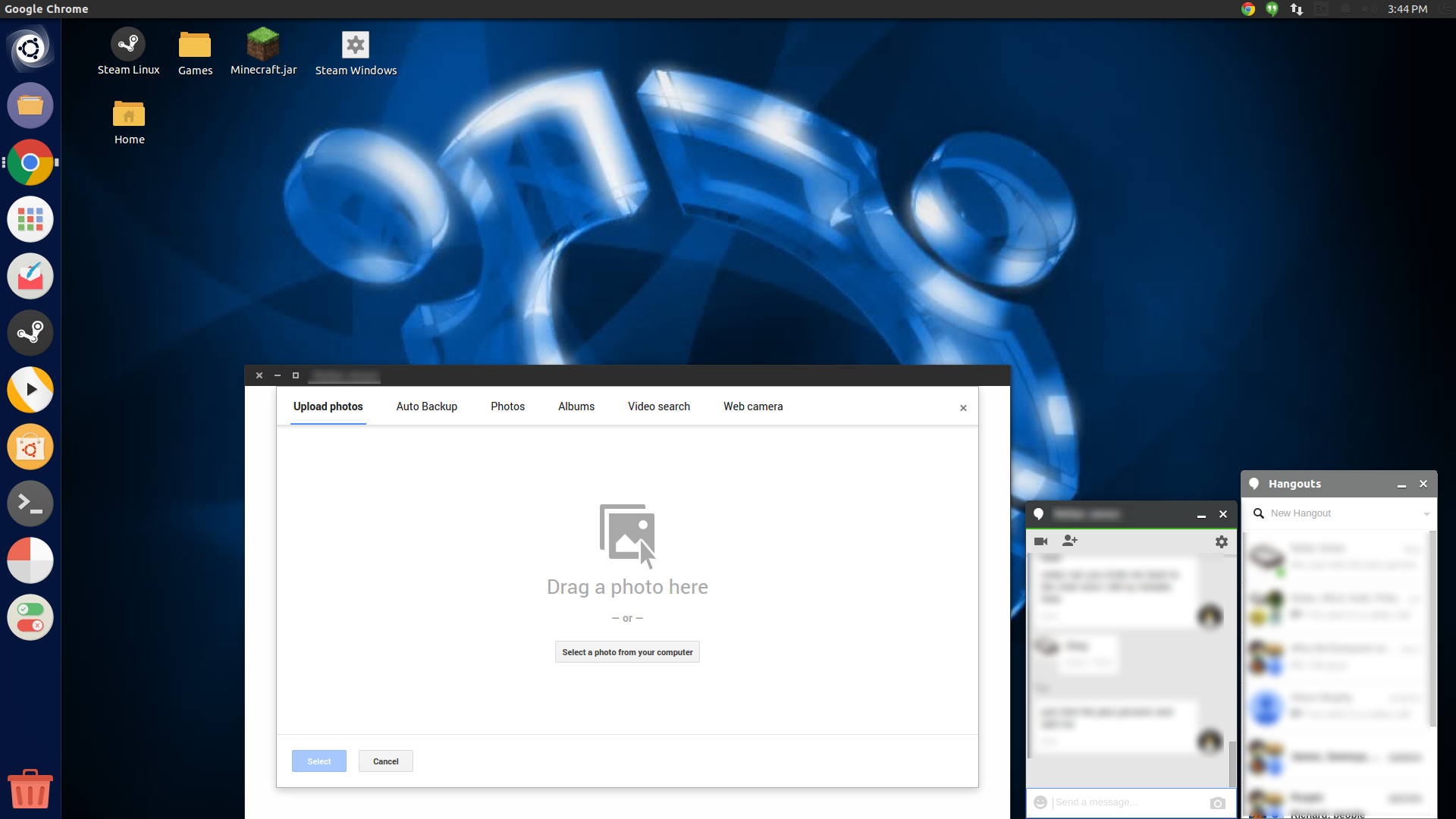This screenshot has height=819, width=1456.
Task: Click the Cancel button
Action: 385,761
